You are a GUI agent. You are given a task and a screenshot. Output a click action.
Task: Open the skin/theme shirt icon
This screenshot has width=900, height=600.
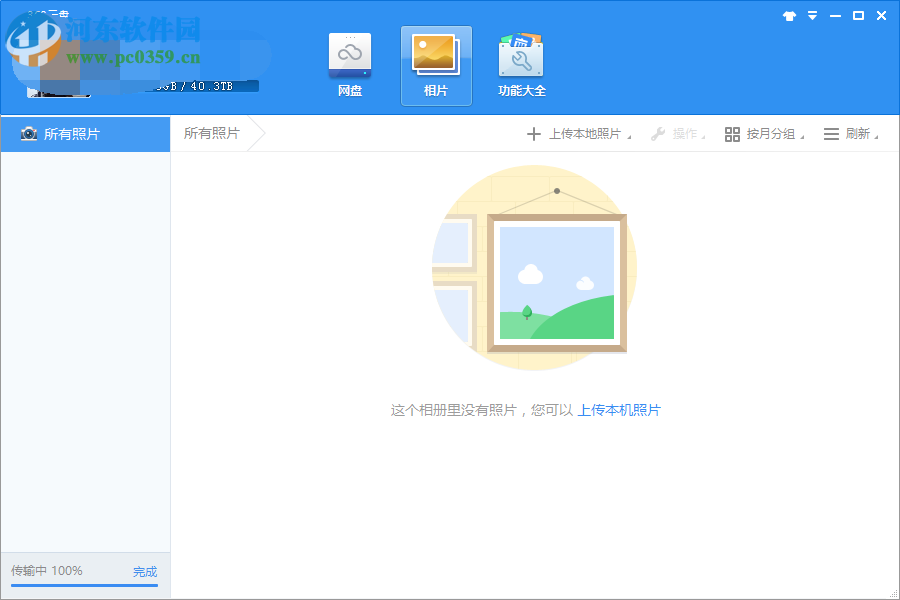[789, 15]
